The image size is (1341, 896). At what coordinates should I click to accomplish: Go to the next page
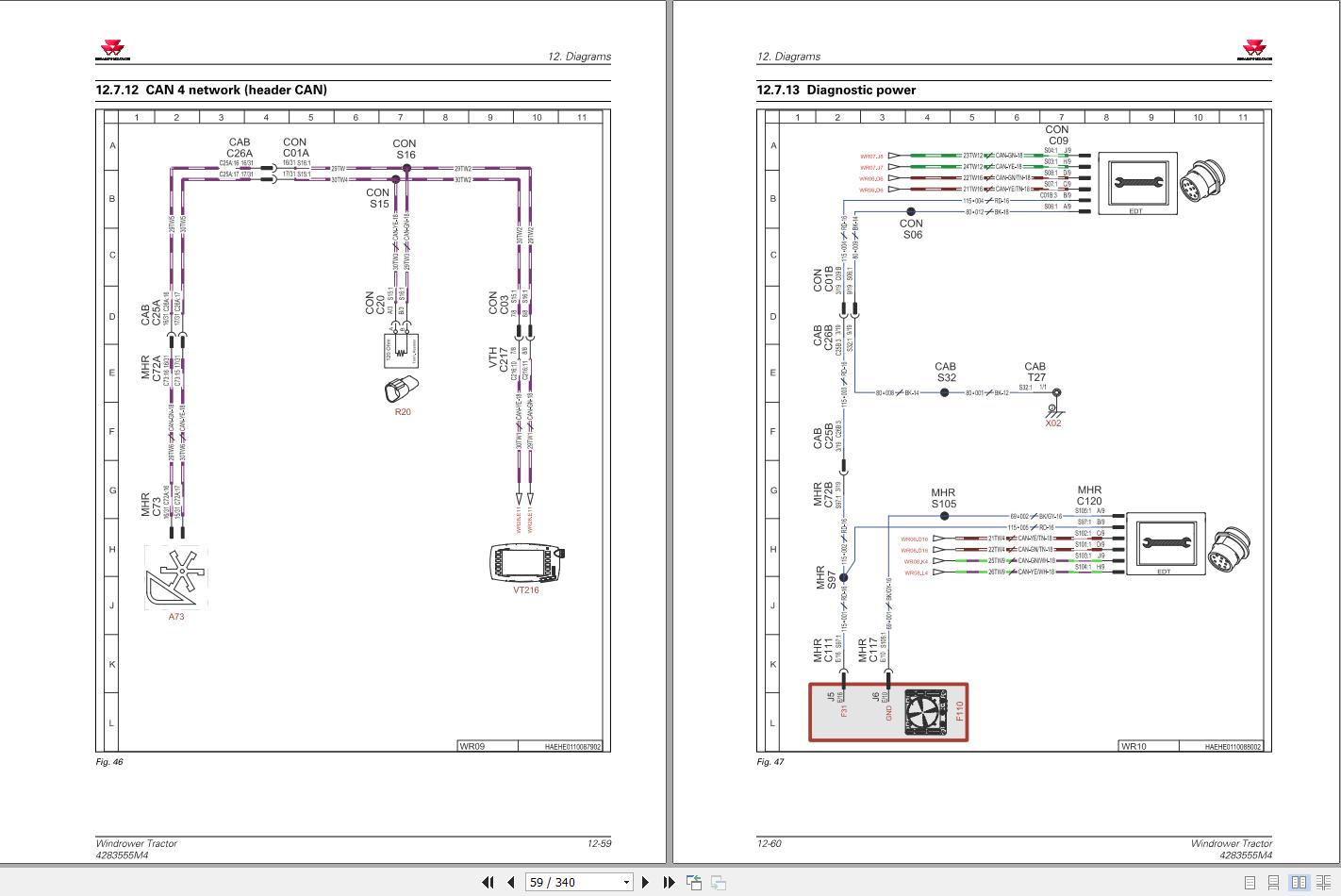coord(645,882)
